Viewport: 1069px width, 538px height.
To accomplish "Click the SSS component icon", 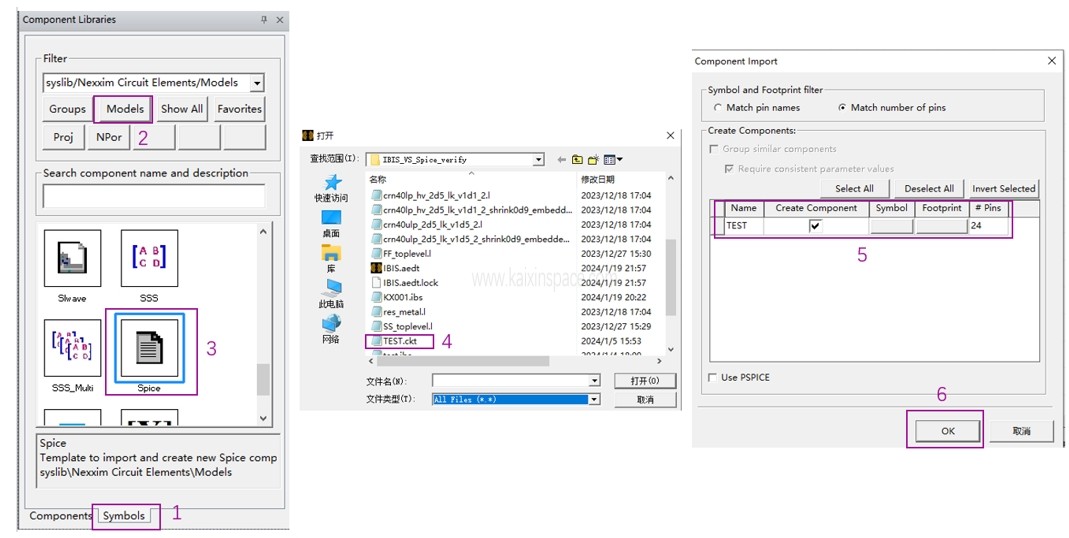I will coord(149,259).
